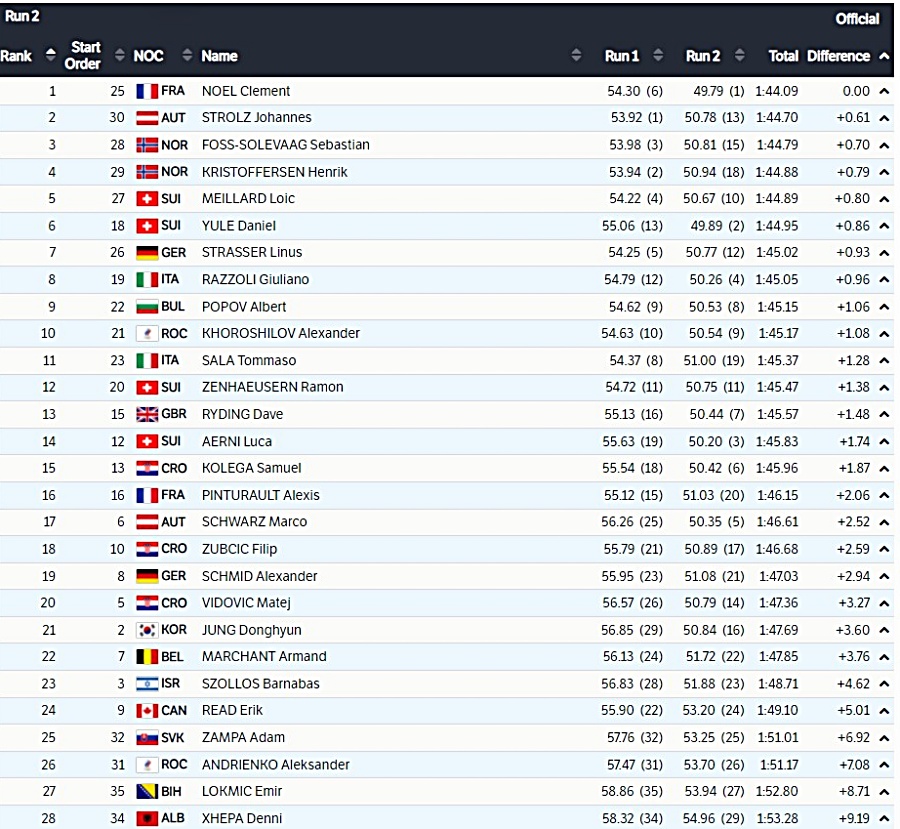Expand details for KRISTOFFERSEN Henrik row
Image resolution: width=900 pixels, height=829 pixels.
885,172
